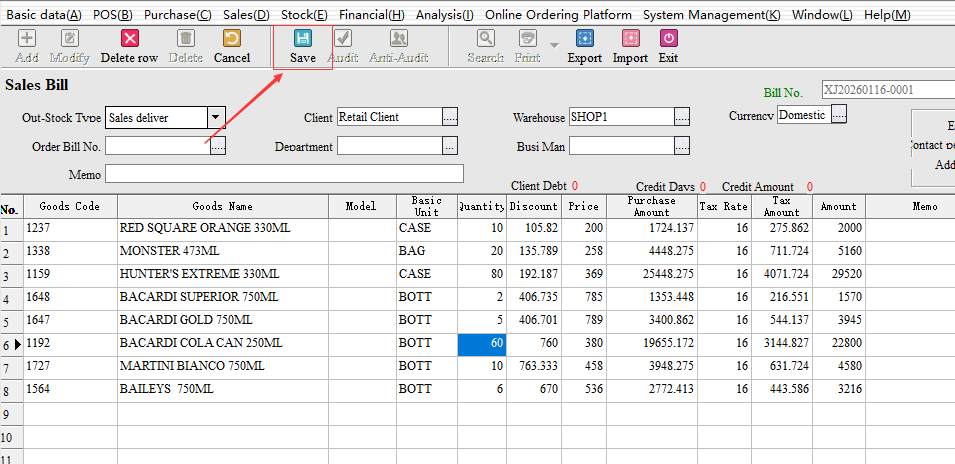
Task: Click the Department lookup ellipsis button
Action: (x=450, y=147)
